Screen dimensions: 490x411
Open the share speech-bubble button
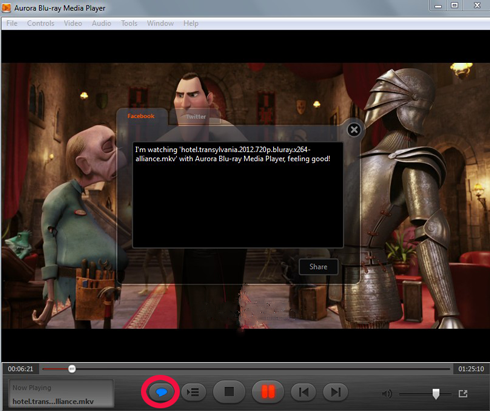[x=161, y=392]
